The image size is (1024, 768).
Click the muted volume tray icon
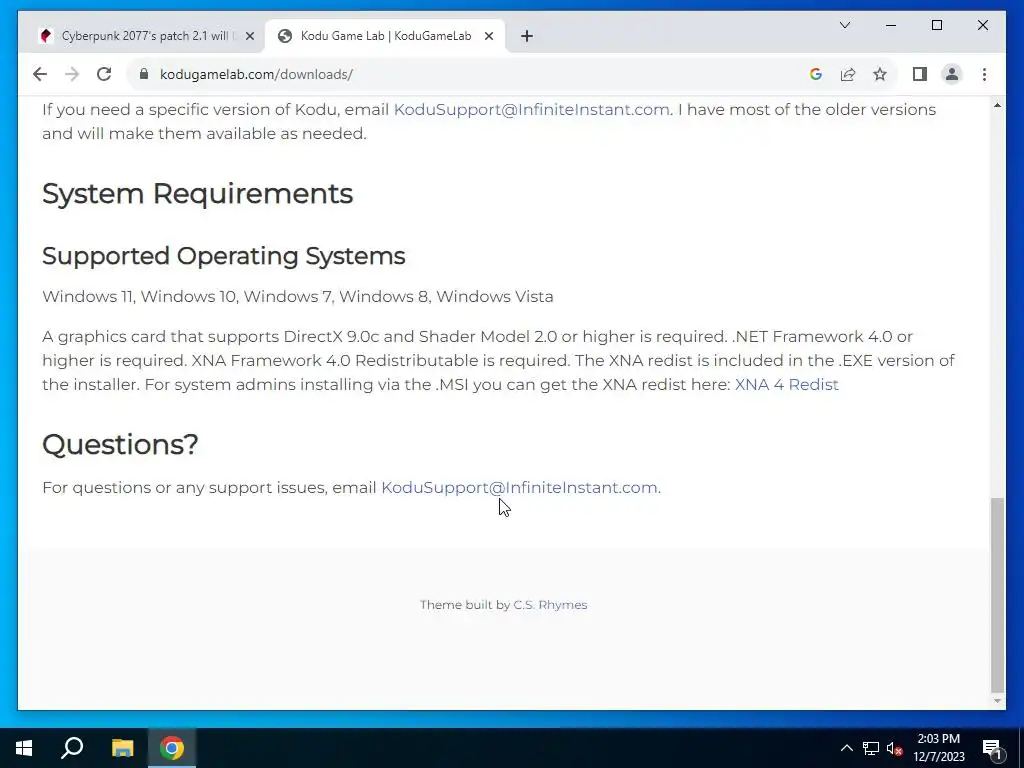[895, 748]
